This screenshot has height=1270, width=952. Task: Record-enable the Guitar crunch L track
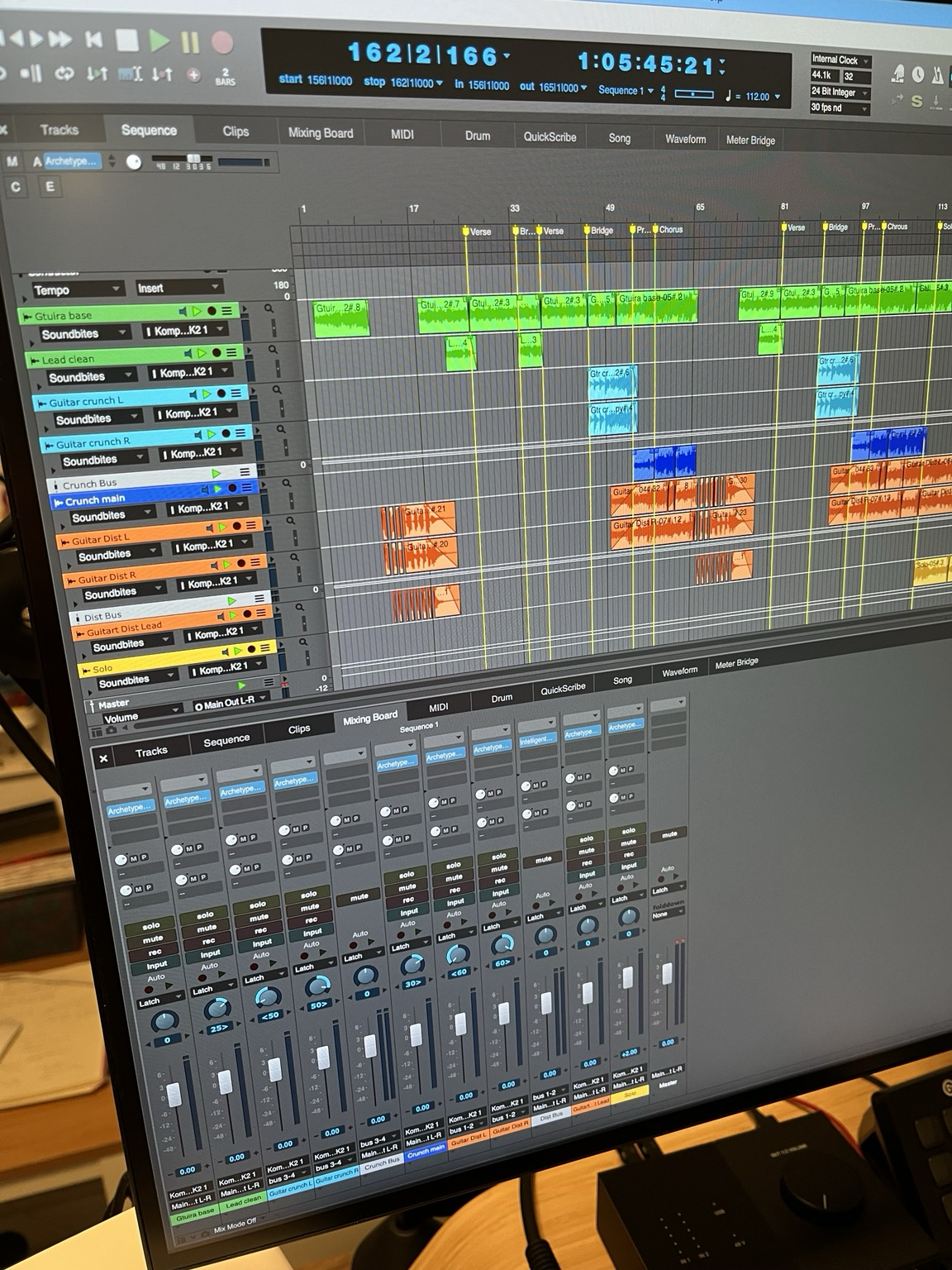point(221,394)
